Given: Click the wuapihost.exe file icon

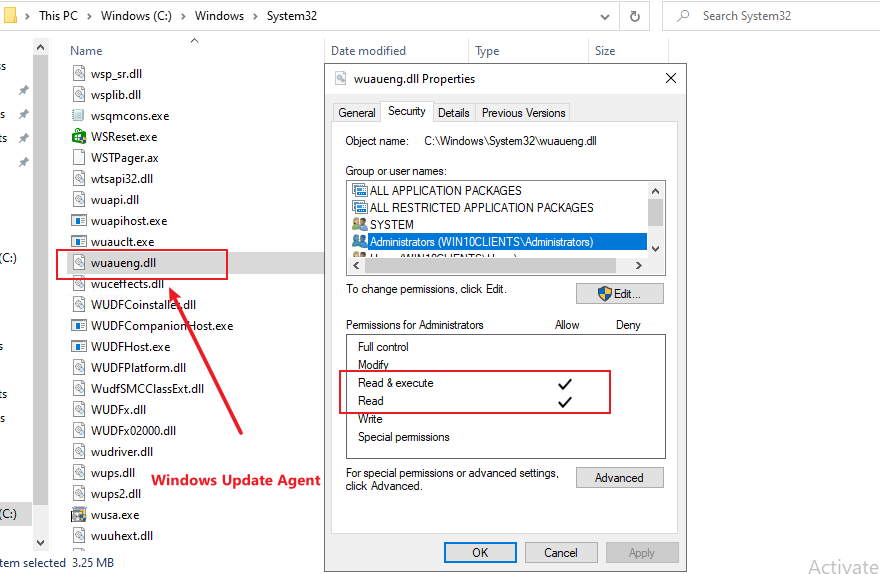Looking at the screenshot, I should pos(79,221).
